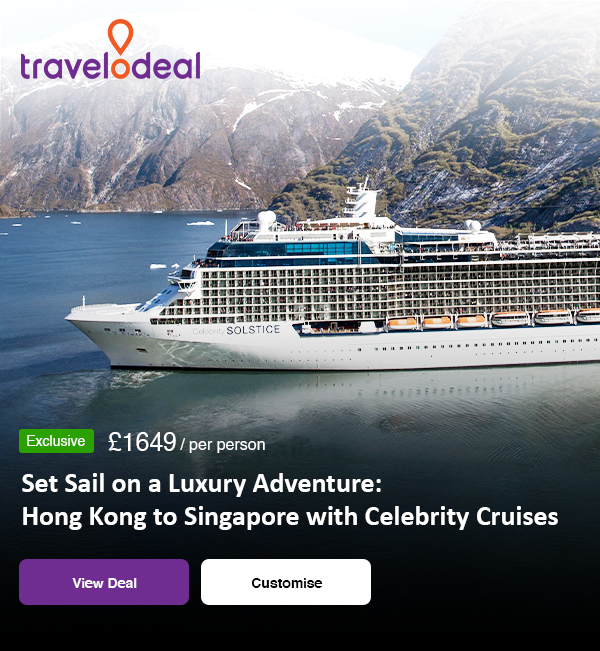
Task: Click the white radar dome atop the ship
Action: (x=267, y=219)
